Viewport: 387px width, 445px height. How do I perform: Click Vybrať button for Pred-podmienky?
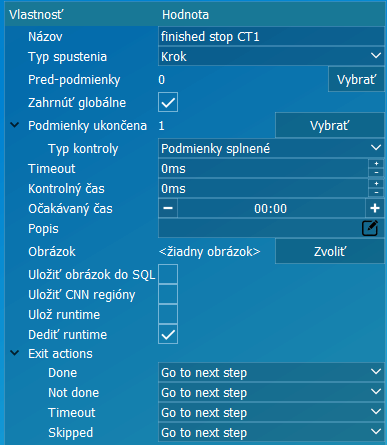[x=356, y=79]
